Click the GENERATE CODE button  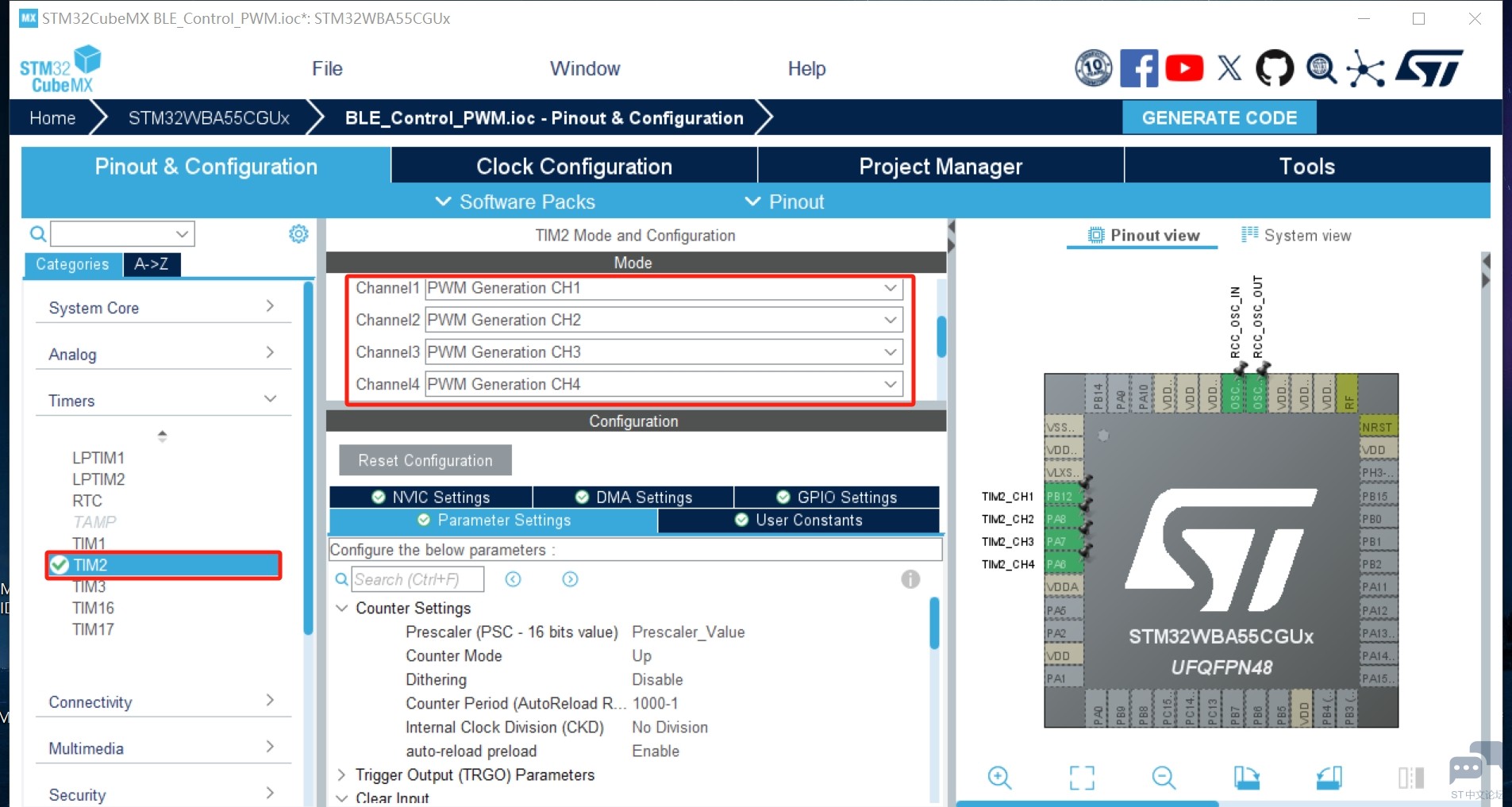pos(1219,117)
